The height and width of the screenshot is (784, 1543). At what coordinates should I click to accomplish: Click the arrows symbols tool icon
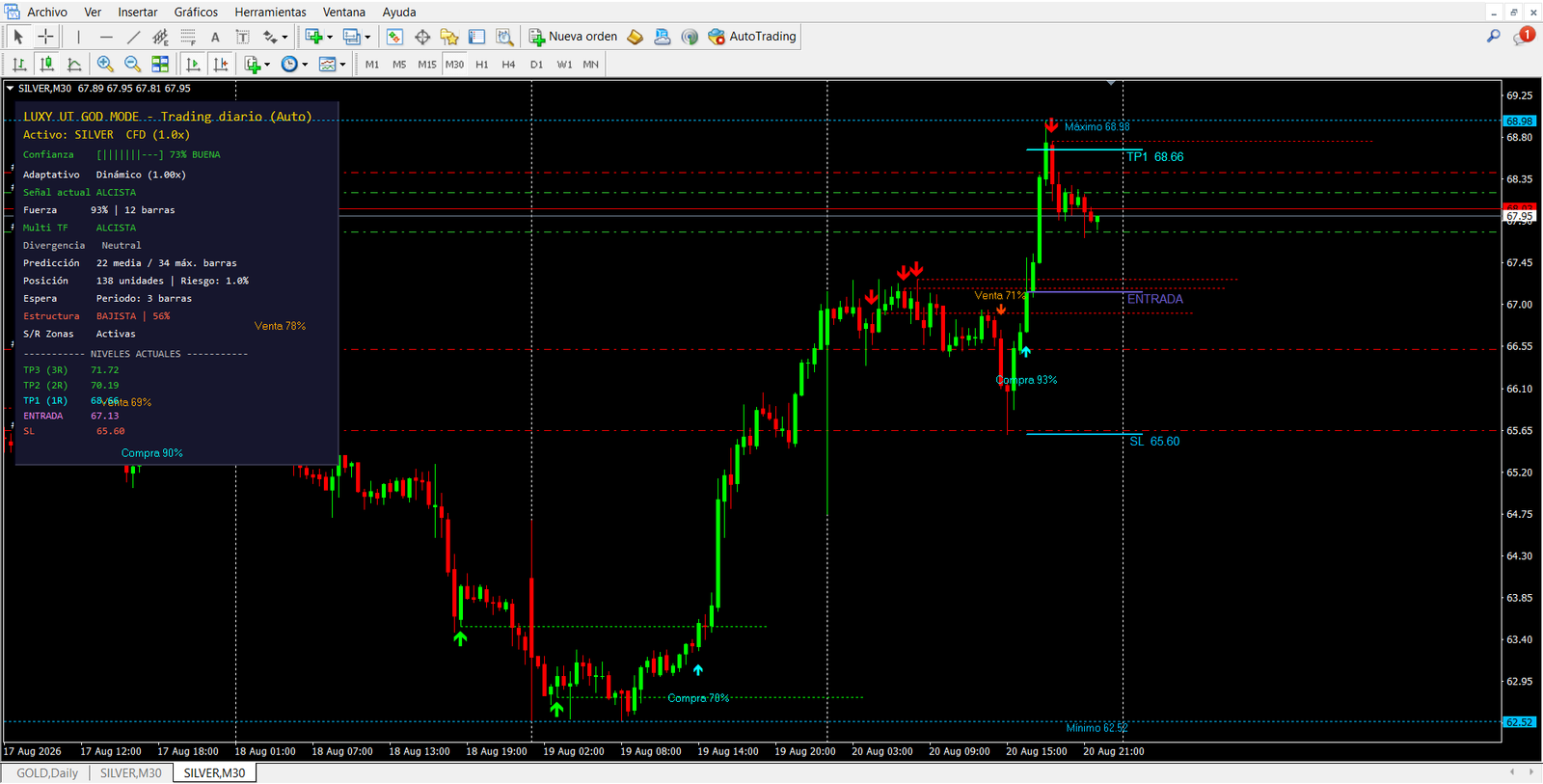[x=270, y=37]
